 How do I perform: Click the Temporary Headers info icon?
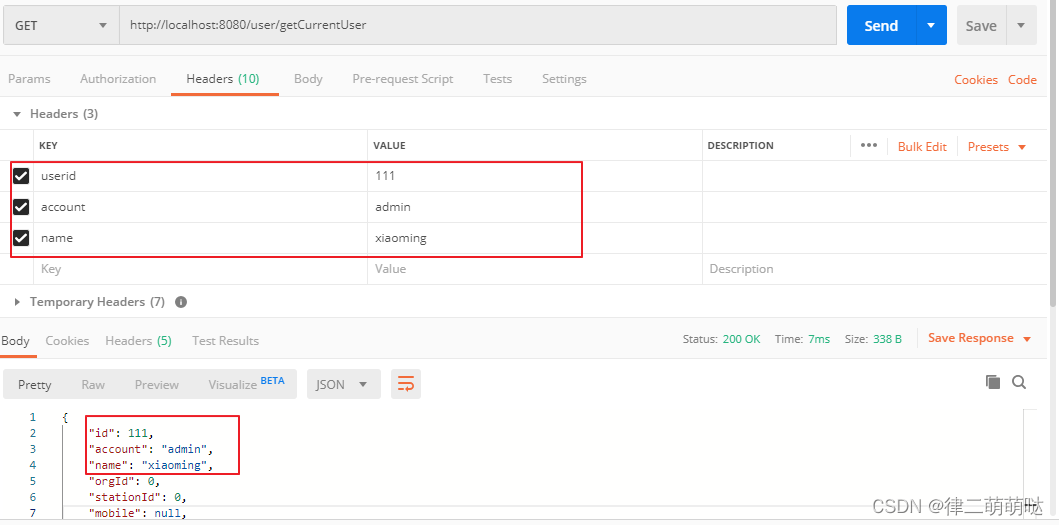pyautogui.click(x=181, y=302)
